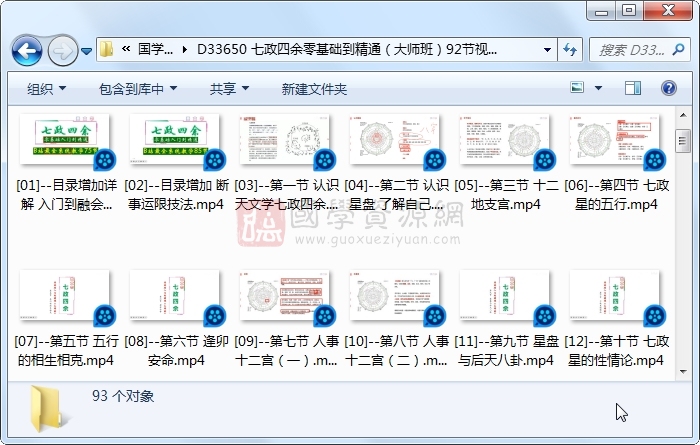Click the video badge icon on file [10]

[x=435, y=316]
